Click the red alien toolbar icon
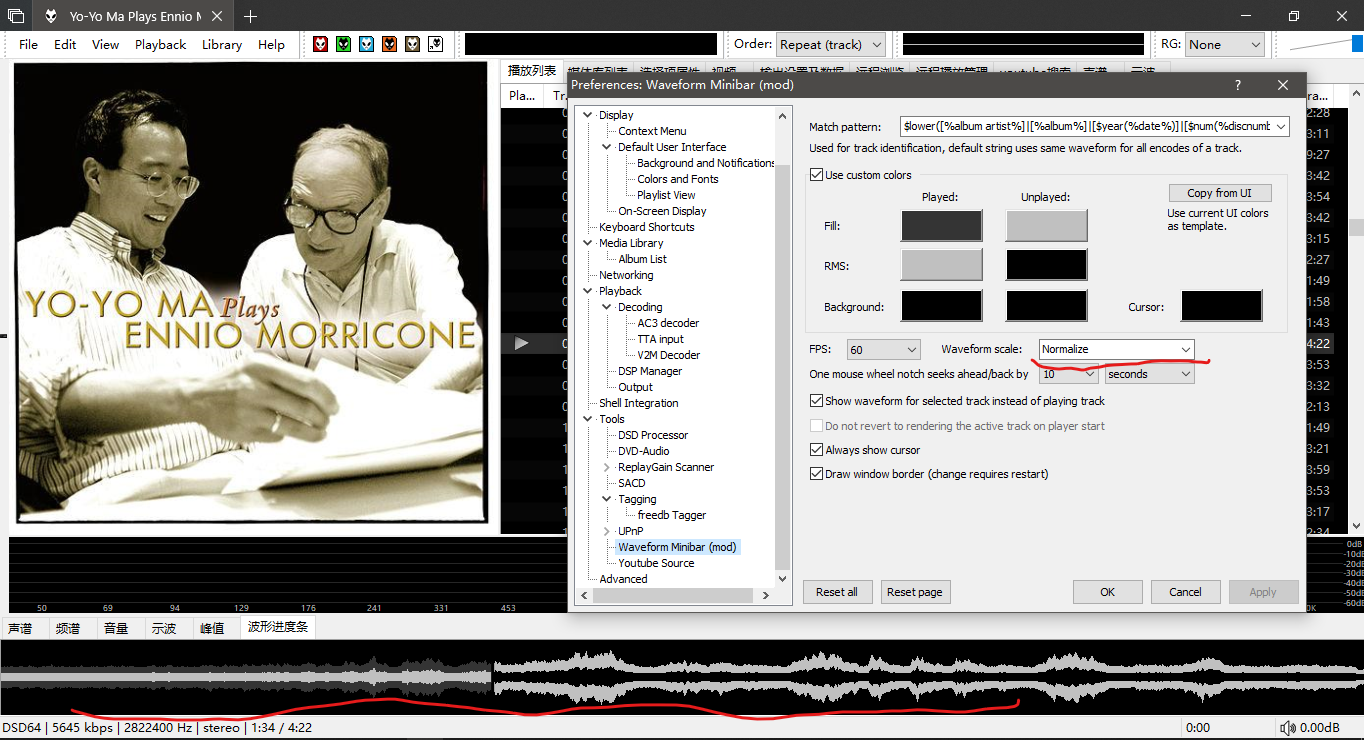This screenshot has width=1364, height=740. click(x=320, y=44)
